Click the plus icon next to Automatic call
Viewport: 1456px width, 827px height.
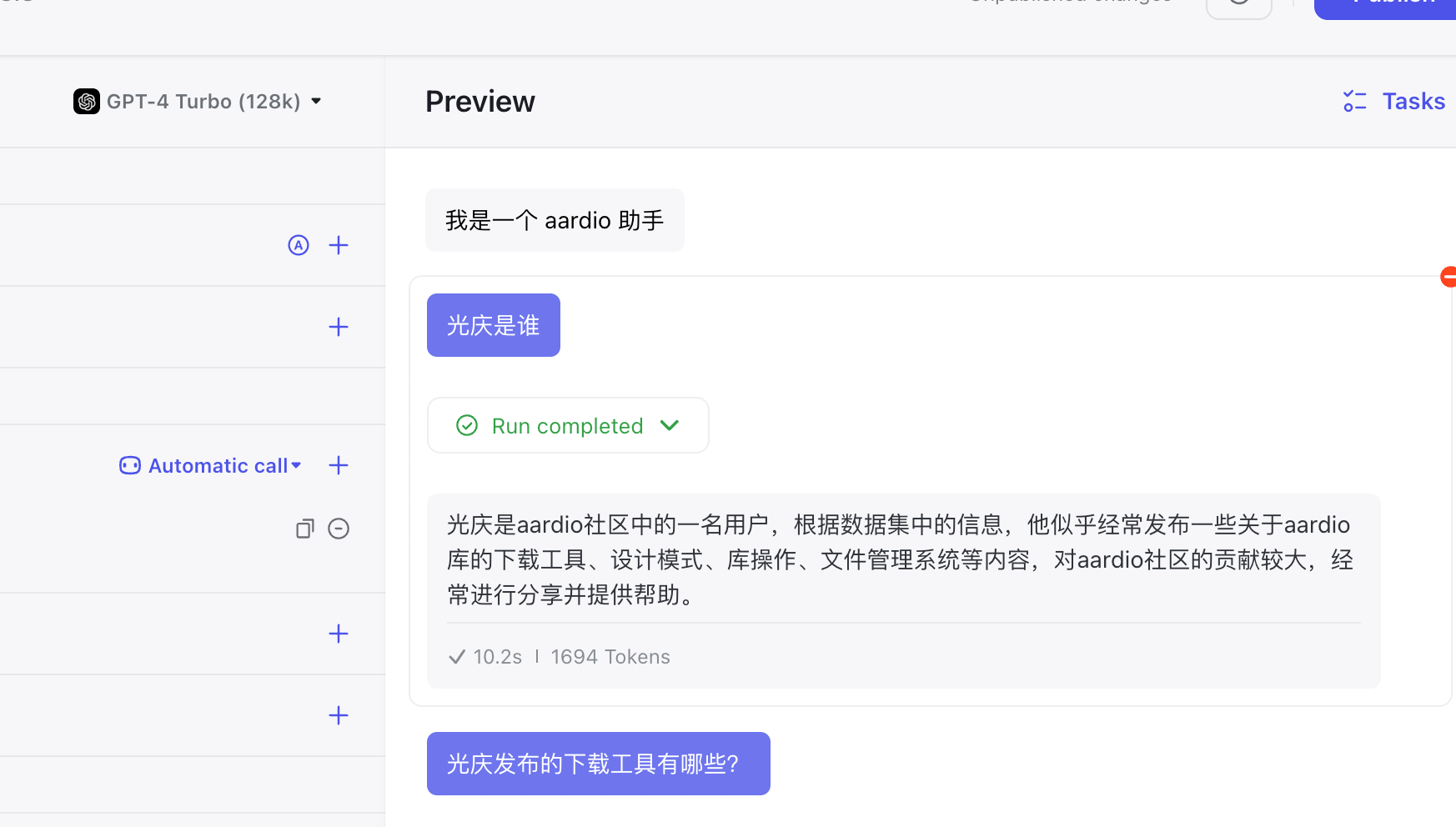(339, 465)
